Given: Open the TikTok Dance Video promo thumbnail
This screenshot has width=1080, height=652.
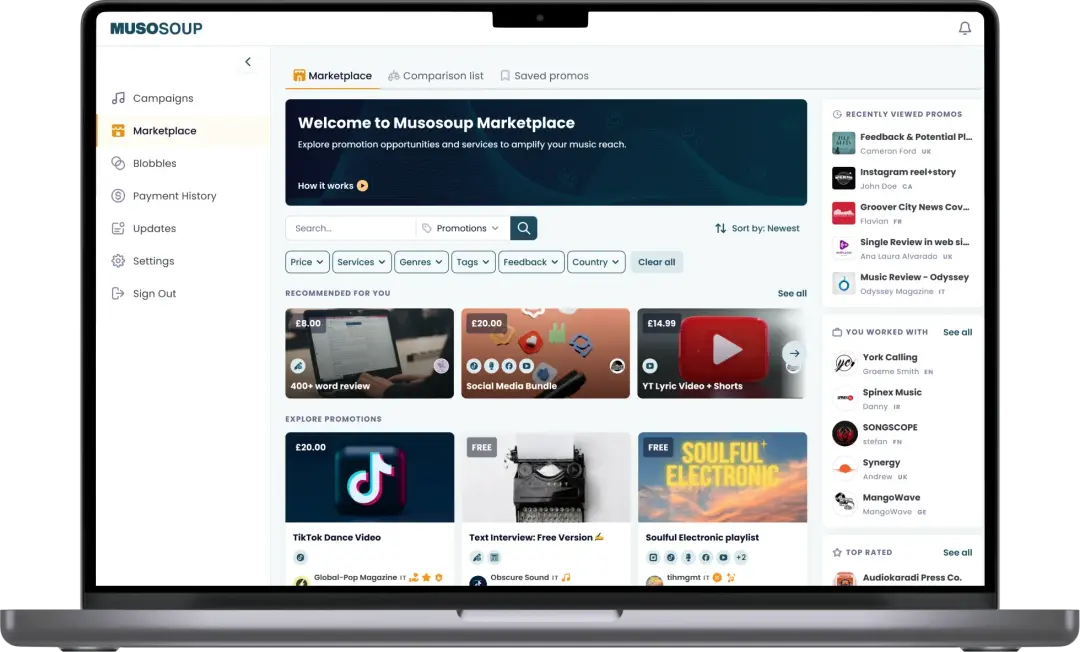Looking at the screenshot, I should [369, 477].
